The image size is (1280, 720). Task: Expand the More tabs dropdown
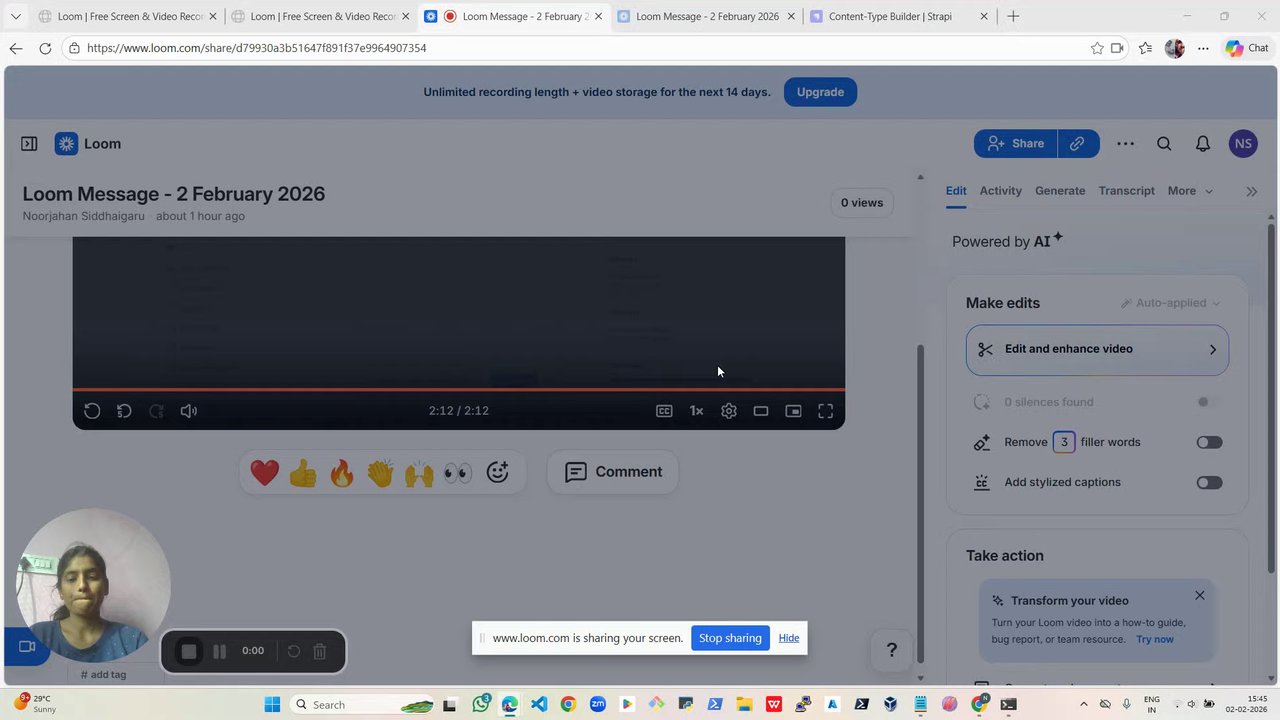(1190, 191)
